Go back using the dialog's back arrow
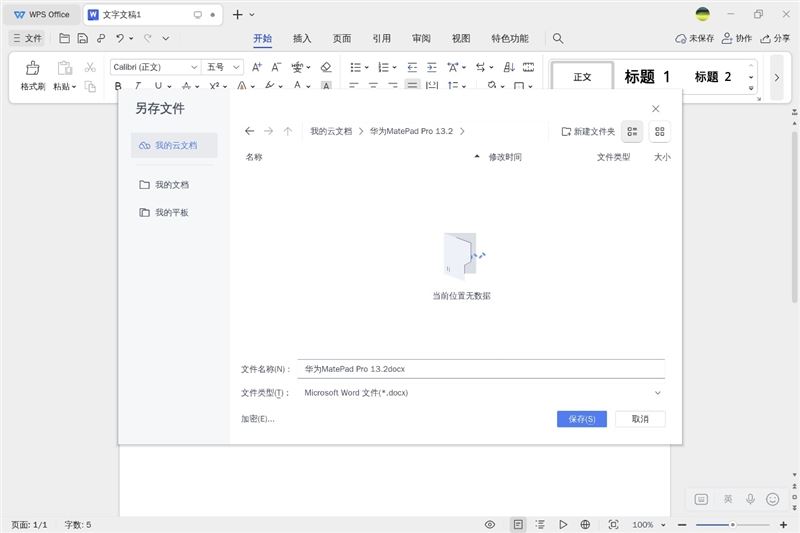 tap(250, 131)
